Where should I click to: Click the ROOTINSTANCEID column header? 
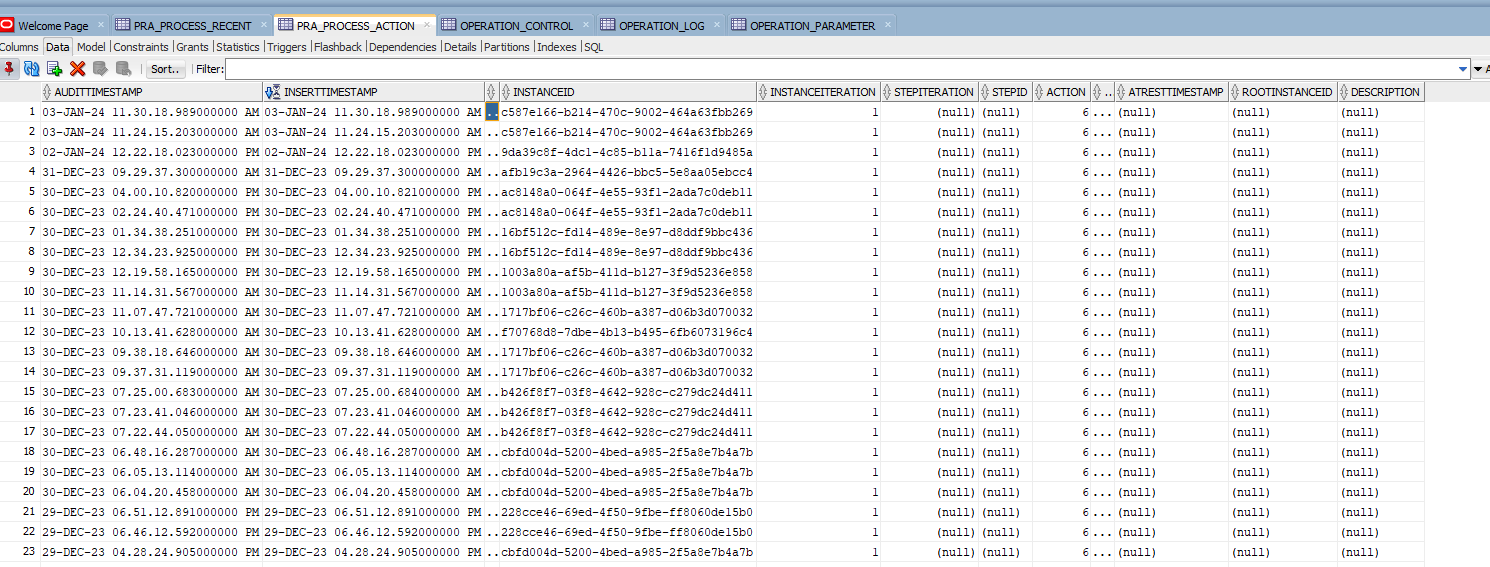coord(1283,92)
